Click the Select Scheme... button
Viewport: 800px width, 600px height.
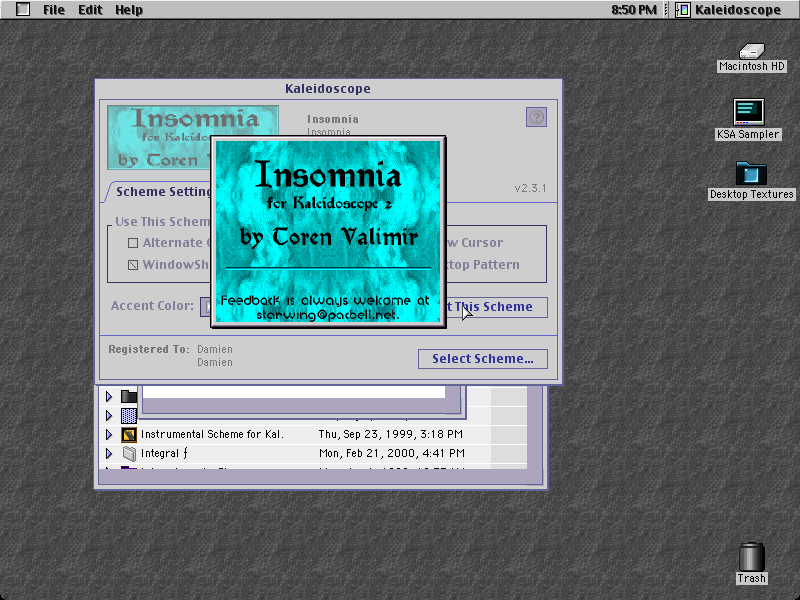click(483, 359)
